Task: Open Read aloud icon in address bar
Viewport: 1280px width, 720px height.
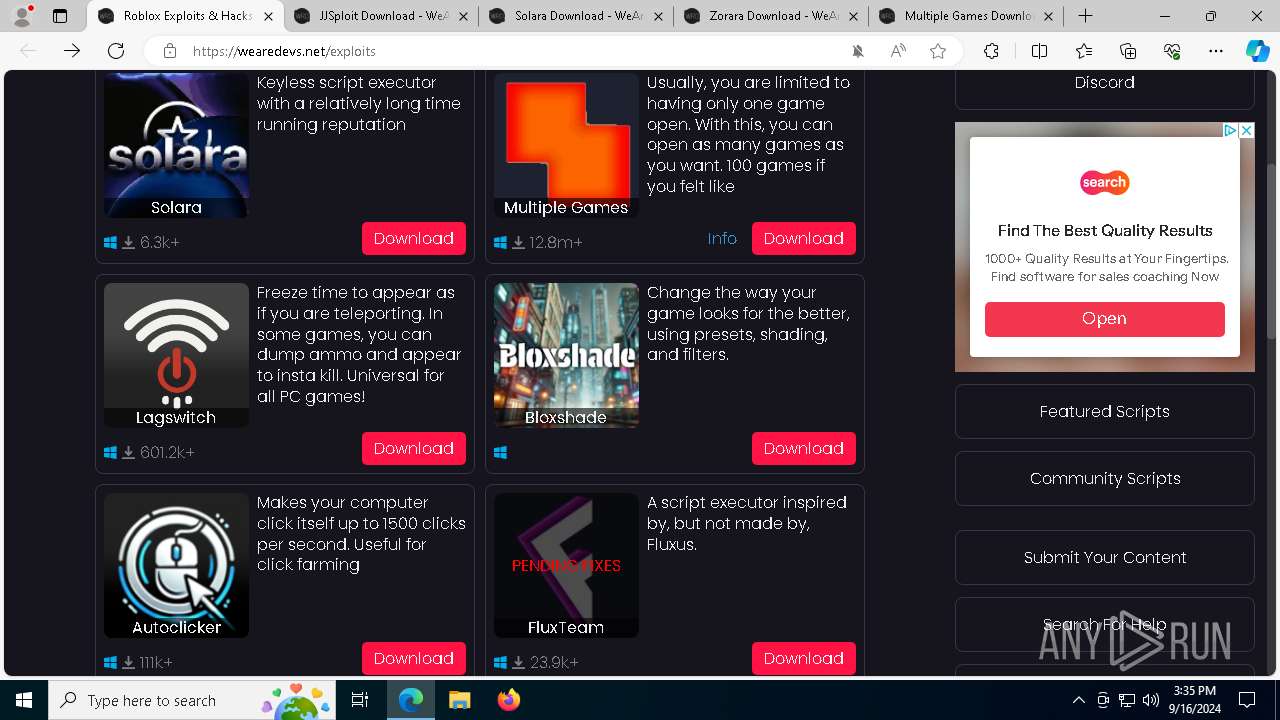Action: click(x=898, y=51)
